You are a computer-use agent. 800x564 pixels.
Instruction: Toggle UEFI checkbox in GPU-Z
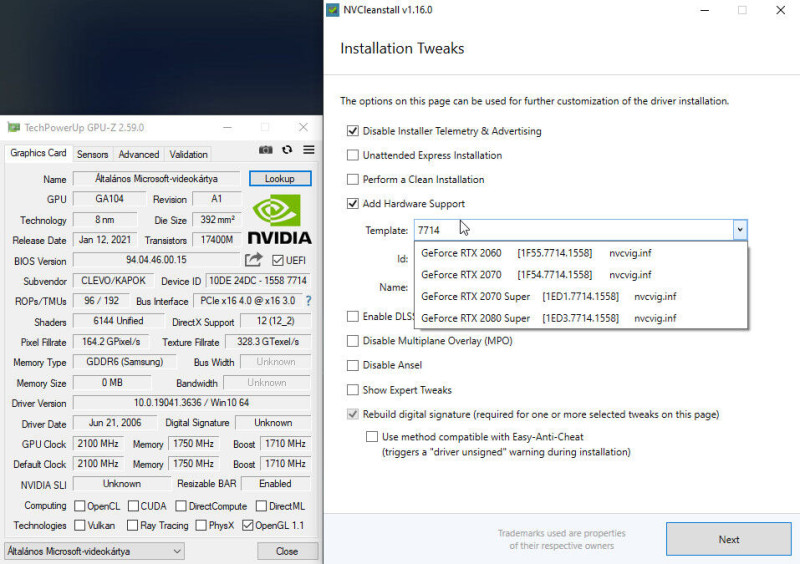click(x=278, y=260)
